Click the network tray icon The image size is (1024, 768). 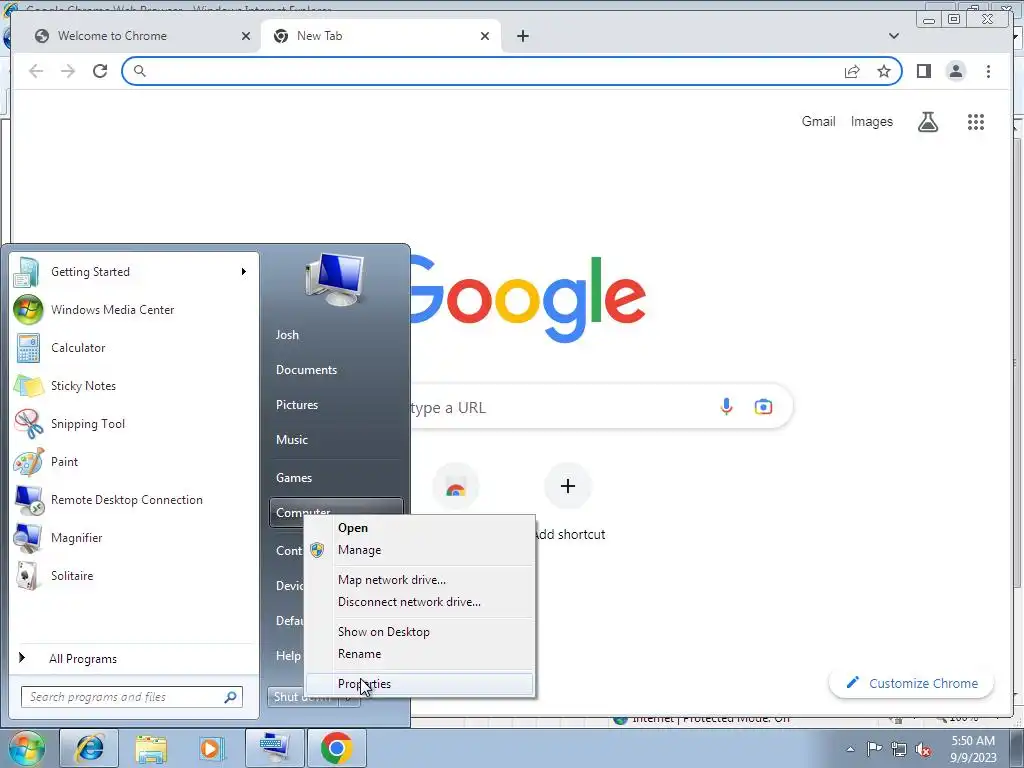click(x=899, y=750)
